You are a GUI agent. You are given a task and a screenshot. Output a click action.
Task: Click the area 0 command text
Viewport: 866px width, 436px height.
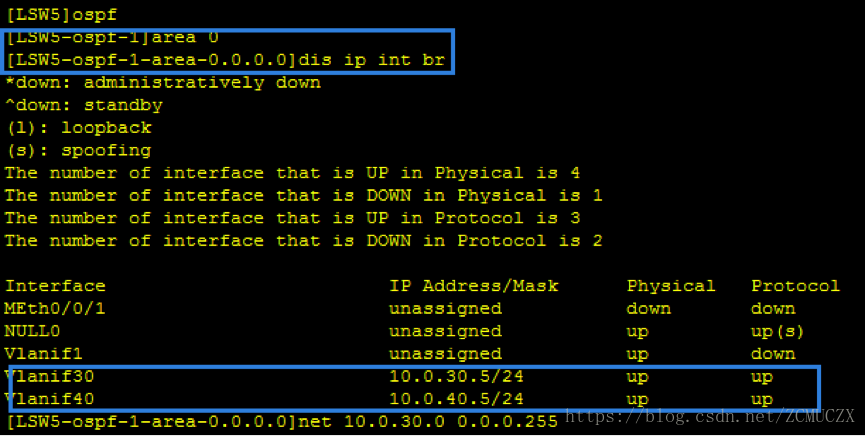(185, 38)
